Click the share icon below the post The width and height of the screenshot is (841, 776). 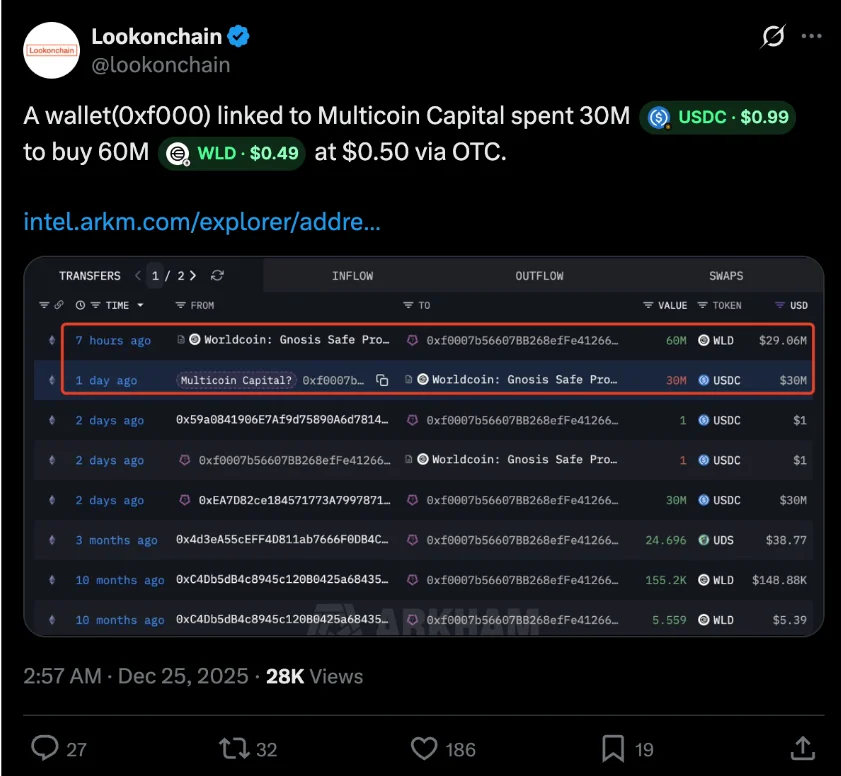coord(802,748)
